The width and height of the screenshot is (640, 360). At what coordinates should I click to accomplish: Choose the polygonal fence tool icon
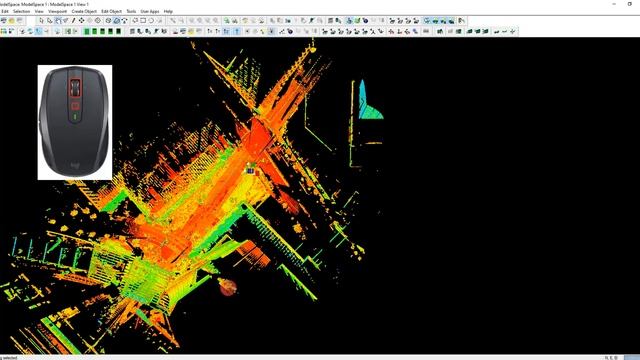click(135, 20)
